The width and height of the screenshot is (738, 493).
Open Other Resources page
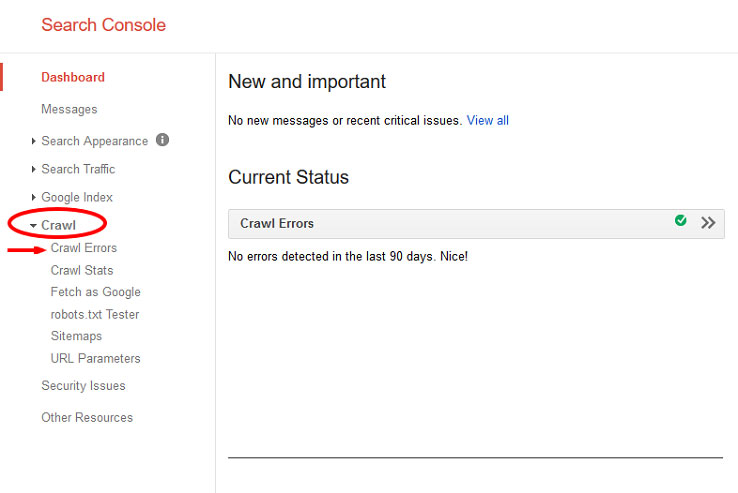(87, 418)
